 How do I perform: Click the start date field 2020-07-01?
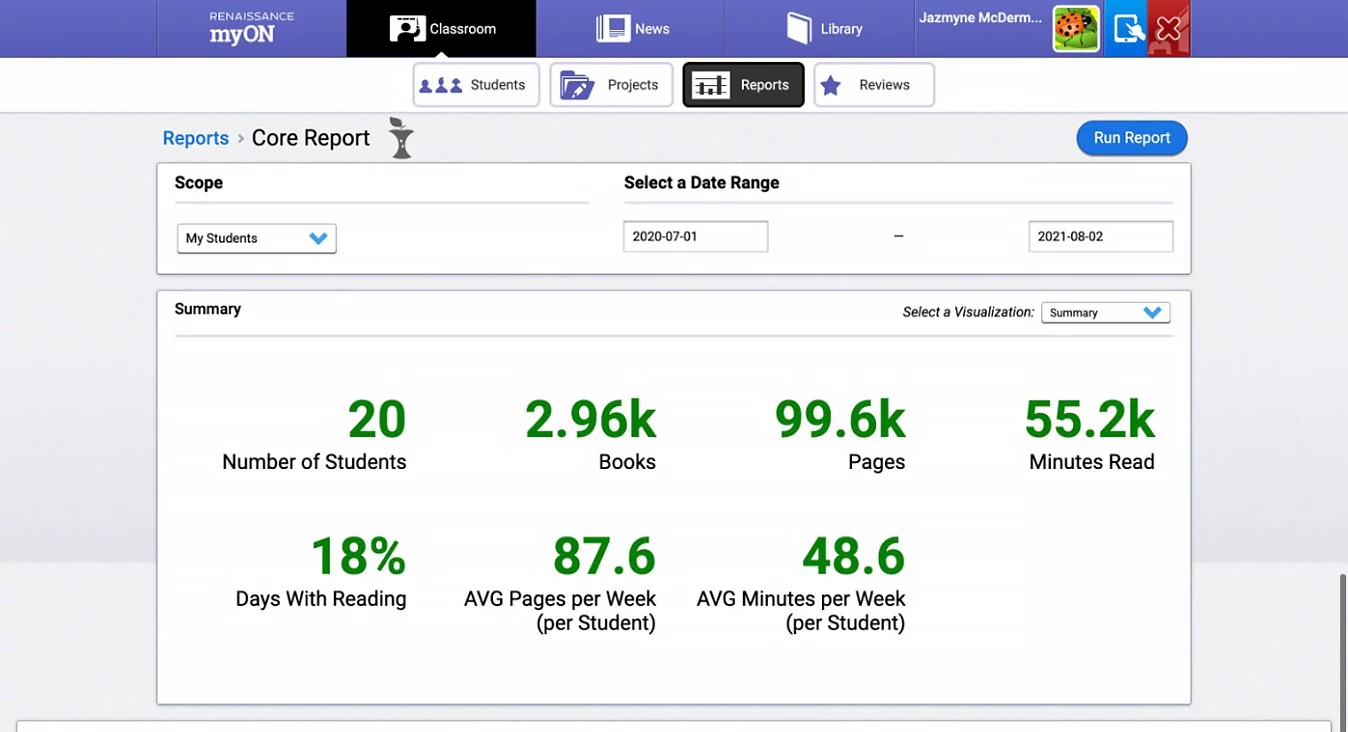tap(696, 237)
